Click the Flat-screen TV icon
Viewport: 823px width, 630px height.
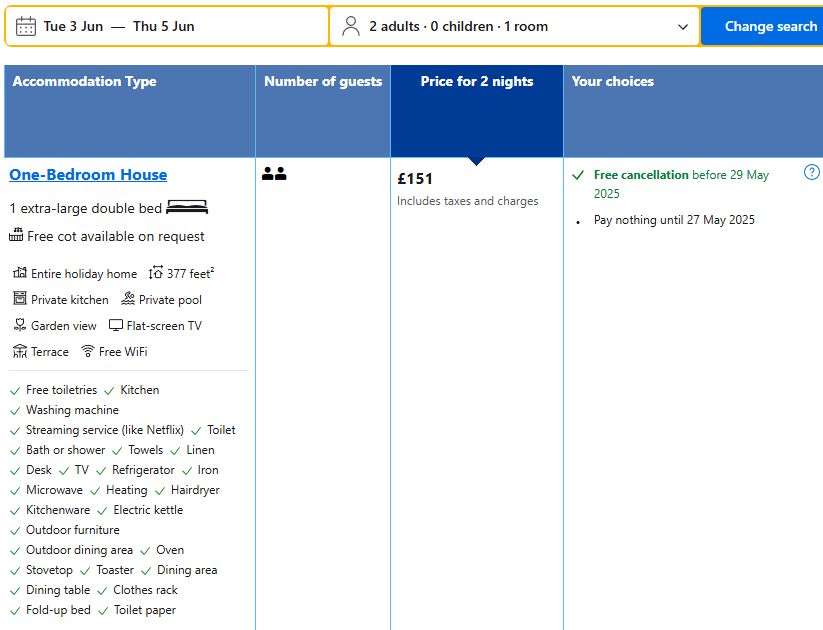[116, 325]
